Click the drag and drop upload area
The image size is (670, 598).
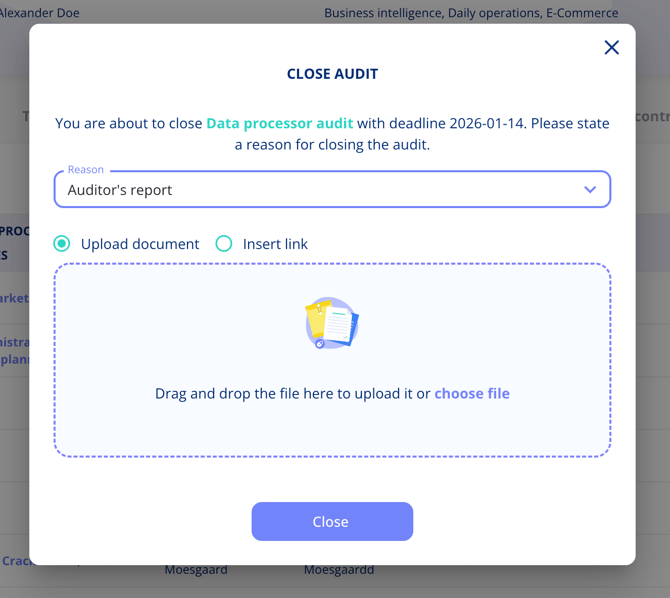click(332, 430)
